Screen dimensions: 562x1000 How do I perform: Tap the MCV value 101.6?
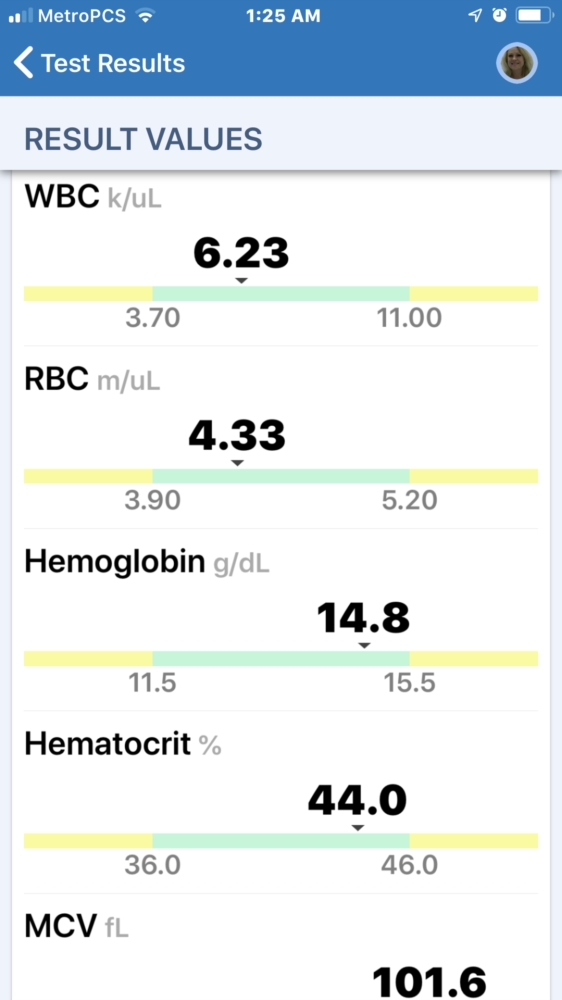(x=429, y=982)
